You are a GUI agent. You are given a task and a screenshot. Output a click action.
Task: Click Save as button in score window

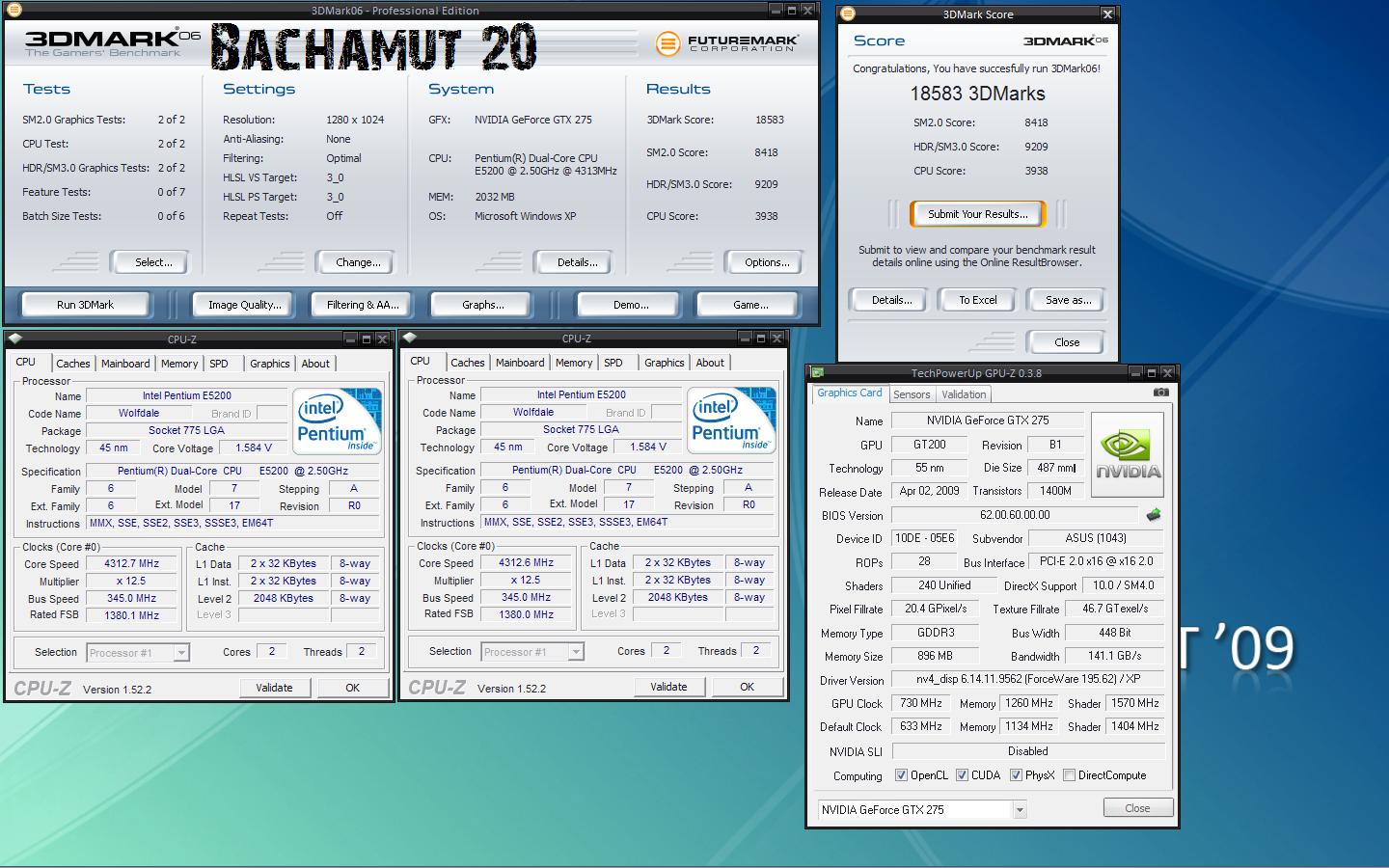point(1068,300)
